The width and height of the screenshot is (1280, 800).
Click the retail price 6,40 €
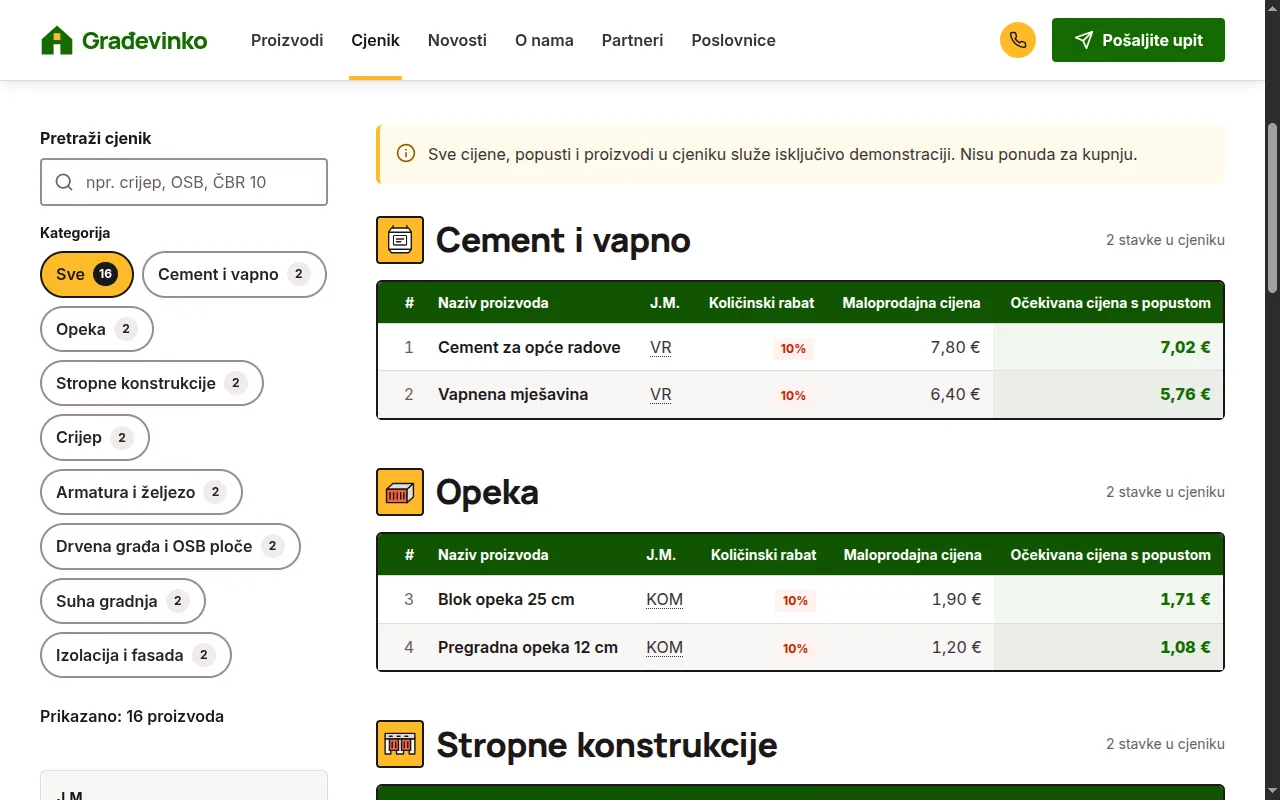[955, 394]
